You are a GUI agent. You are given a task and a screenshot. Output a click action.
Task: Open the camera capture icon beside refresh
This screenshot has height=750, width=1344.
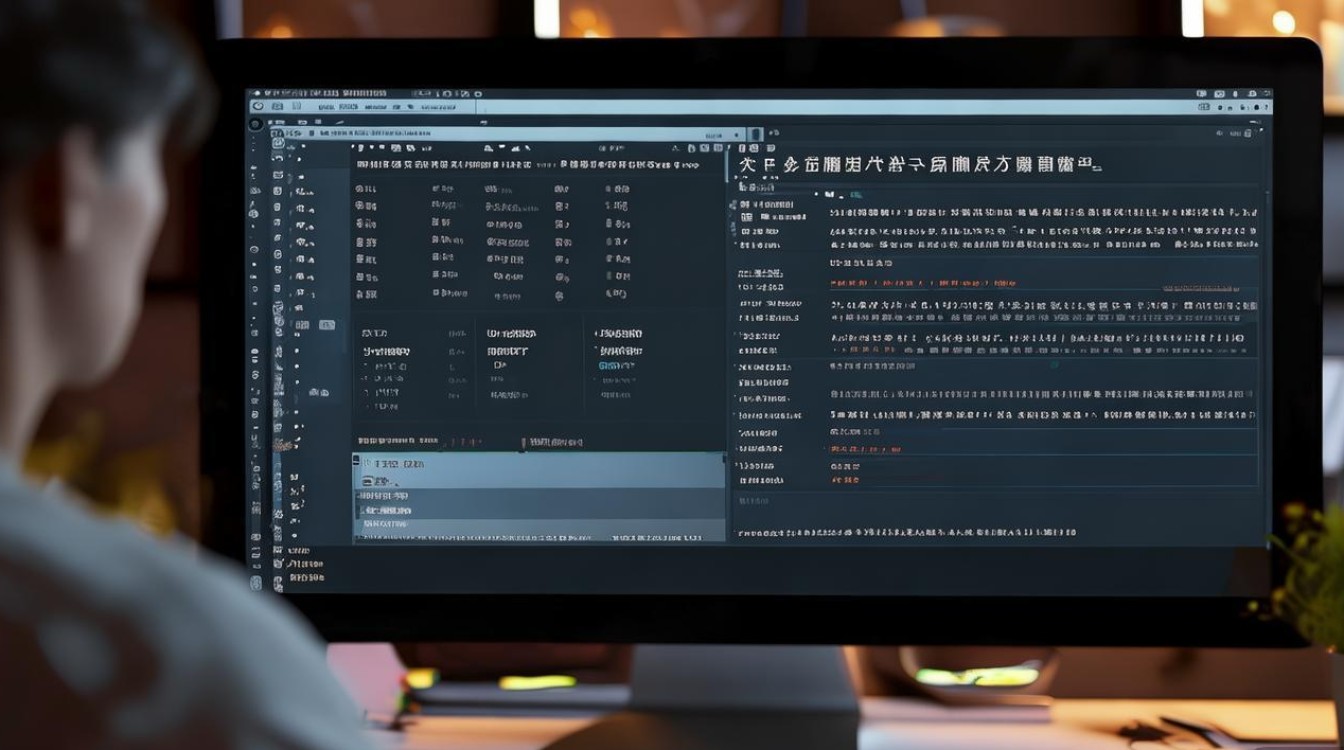pyautogui.click(x=278, y=104)
